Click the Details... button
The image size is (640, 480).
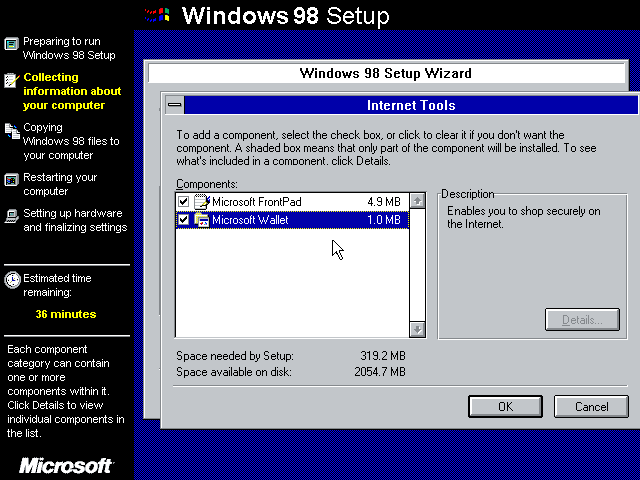[582, 320]
